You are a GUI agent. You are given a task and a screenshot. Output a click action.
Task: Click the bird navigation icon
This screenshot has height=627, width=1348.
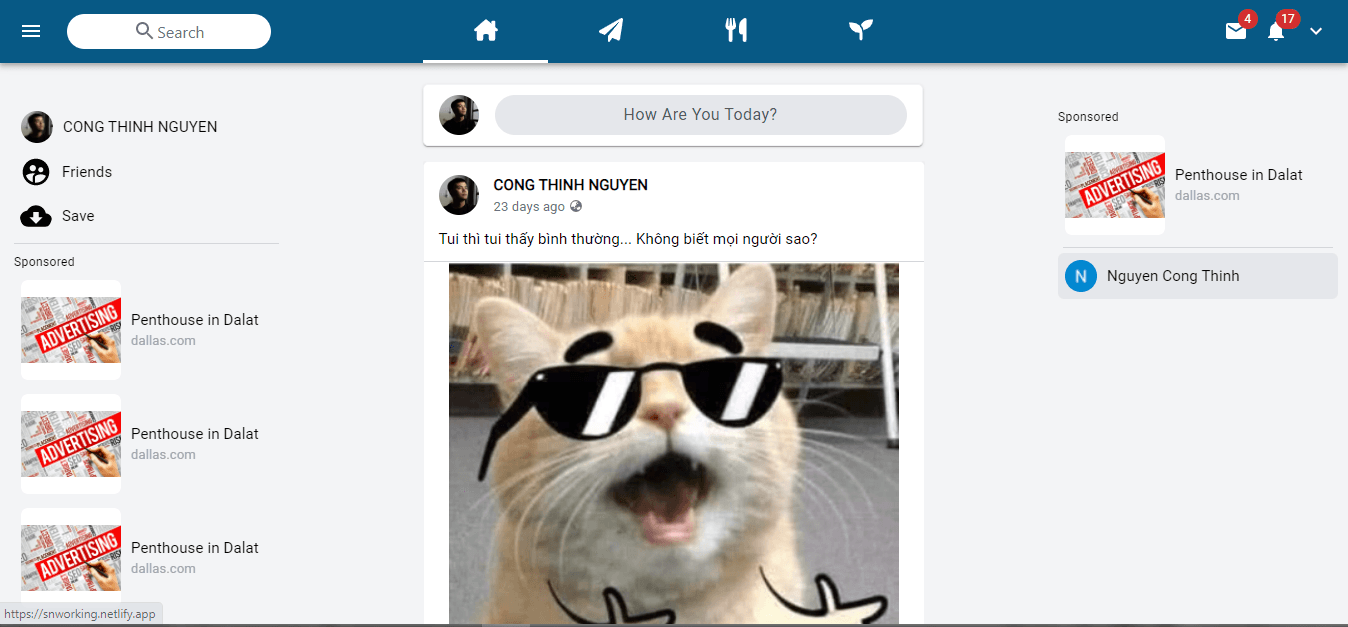[x=861, y=30]
